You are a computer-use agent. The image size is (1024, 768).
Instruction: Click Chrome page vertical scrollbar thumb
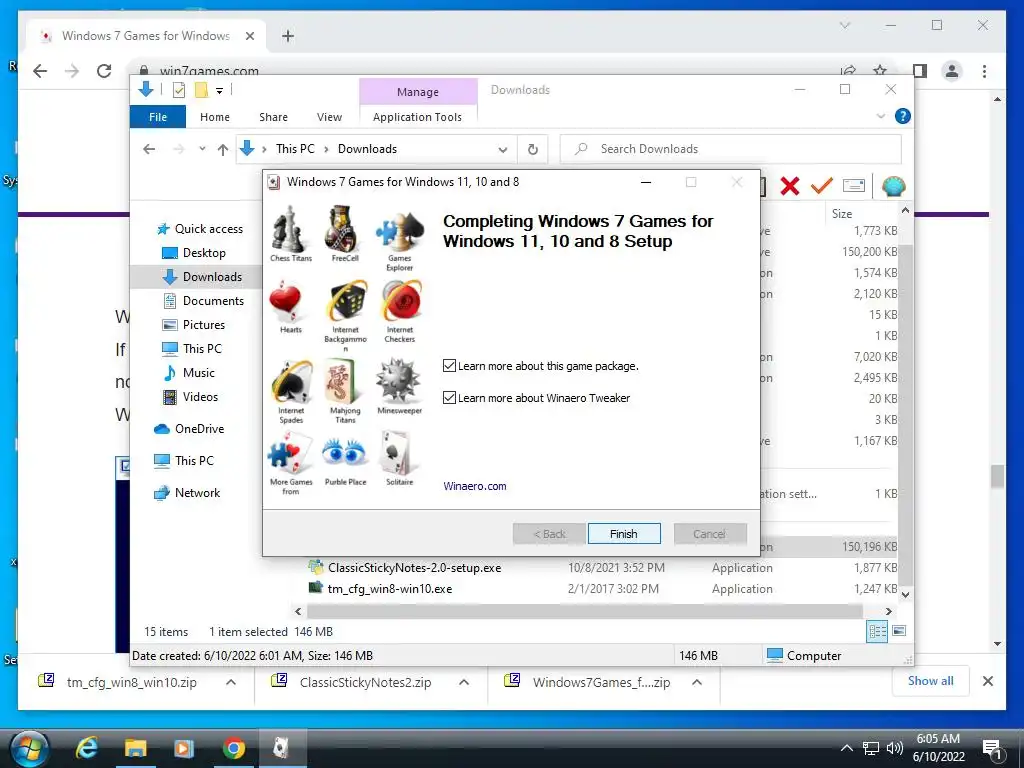tap(997, 475)
